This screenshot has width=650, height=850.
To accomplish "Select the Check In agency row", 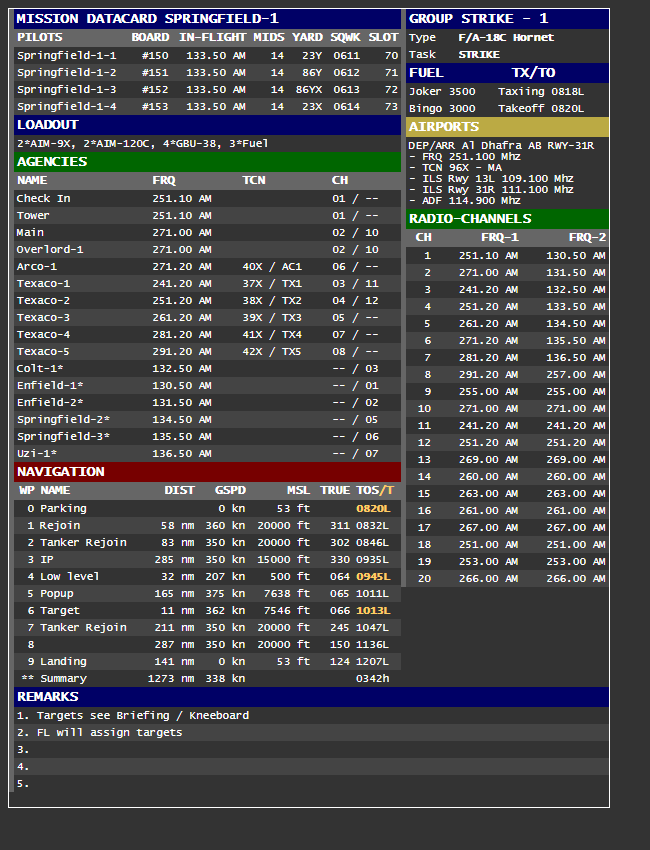I will coord(208,198).
